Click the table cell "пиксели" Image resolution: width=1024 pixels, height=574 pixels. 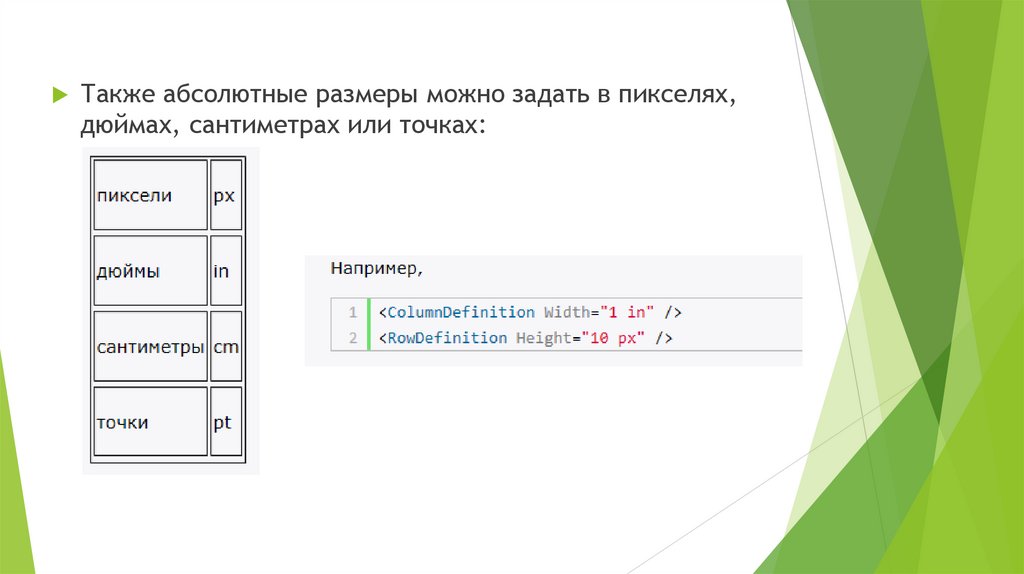[150, 195]
